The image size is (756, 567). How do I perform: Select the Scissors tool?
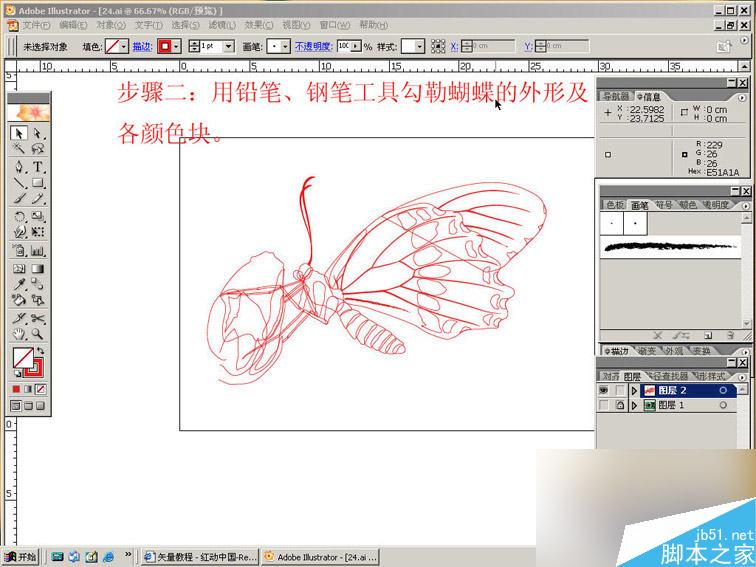(38, 318)
